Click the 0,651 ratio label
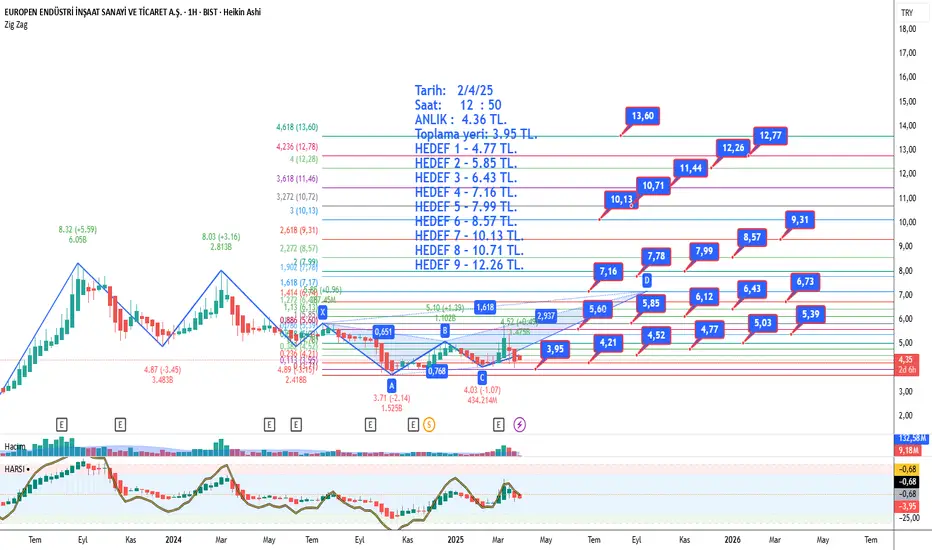Viewport: 932px width, 550px height. pyautogui.click(x=383, y=331)
